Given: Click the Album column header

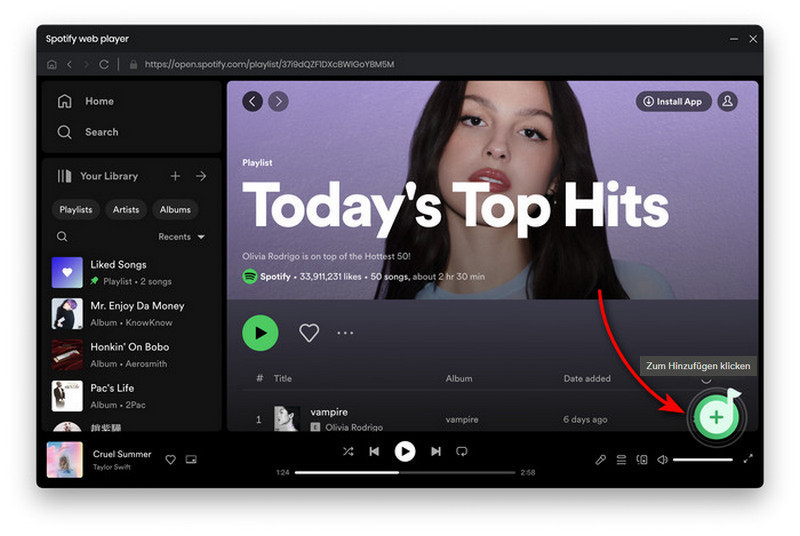Looking at the screenshot, I should click(459, 378).
